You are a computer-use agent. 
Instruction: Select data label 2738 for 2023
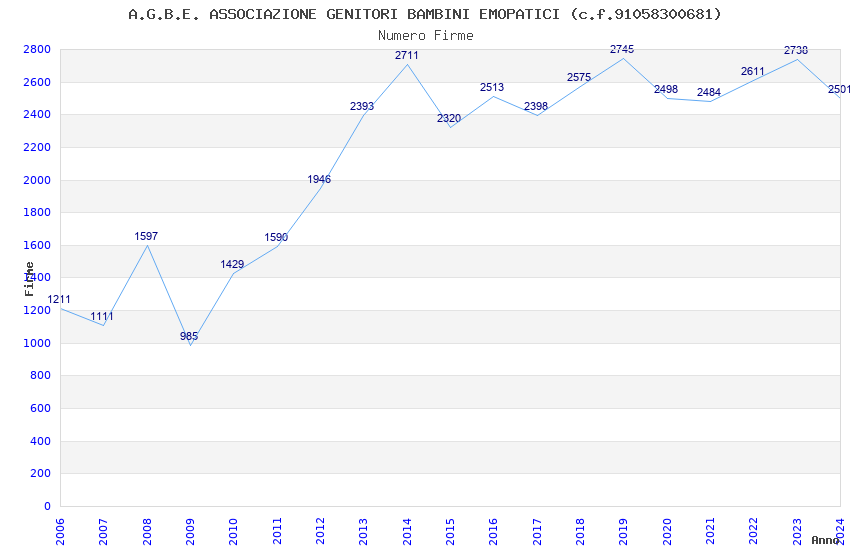coord(796,50)
